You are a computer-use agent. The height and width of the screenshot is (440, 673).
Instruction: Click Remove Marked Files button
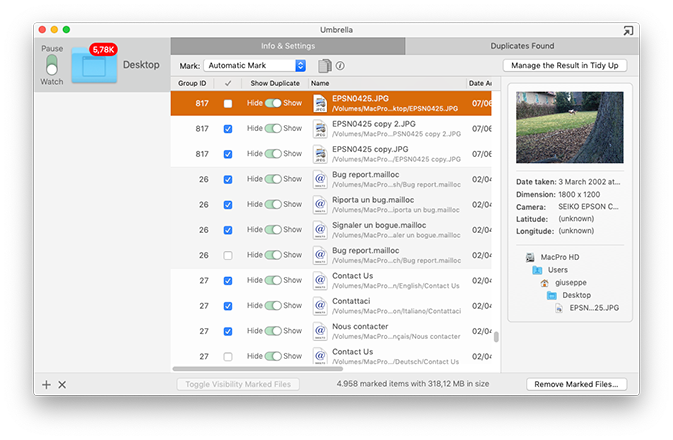coord(576,384)
